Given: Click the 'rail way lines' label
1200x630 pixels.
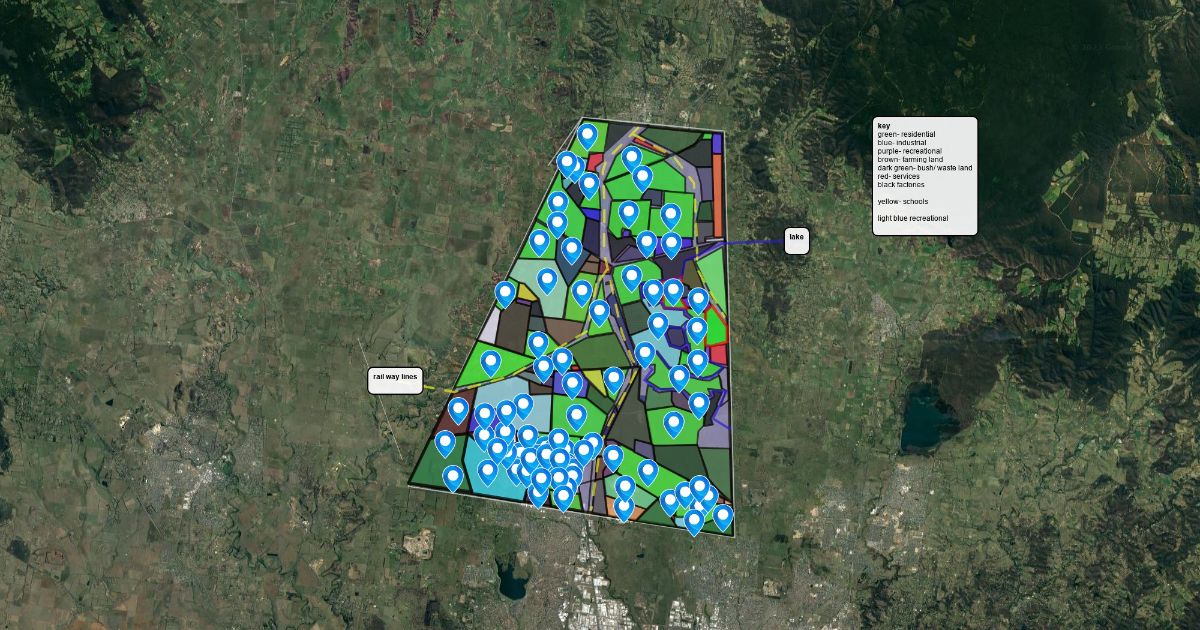Looking at the screenshot, I should (395, 377).
